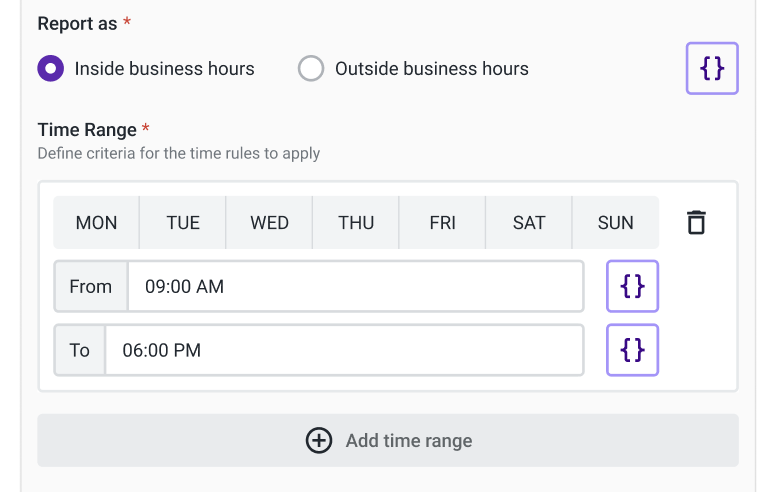
Task: Click the plus circle icon for adding range
Action: (319, 441)
